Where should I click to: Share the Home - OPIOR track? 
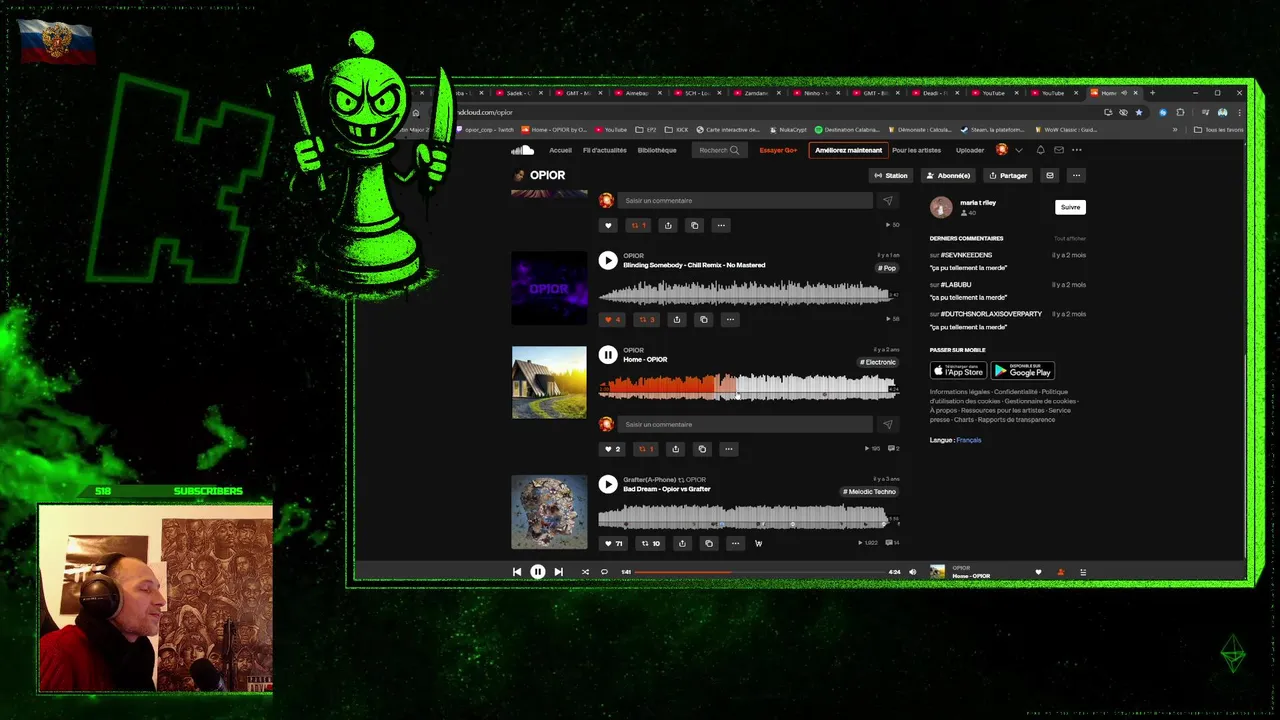tap(675, 449)
